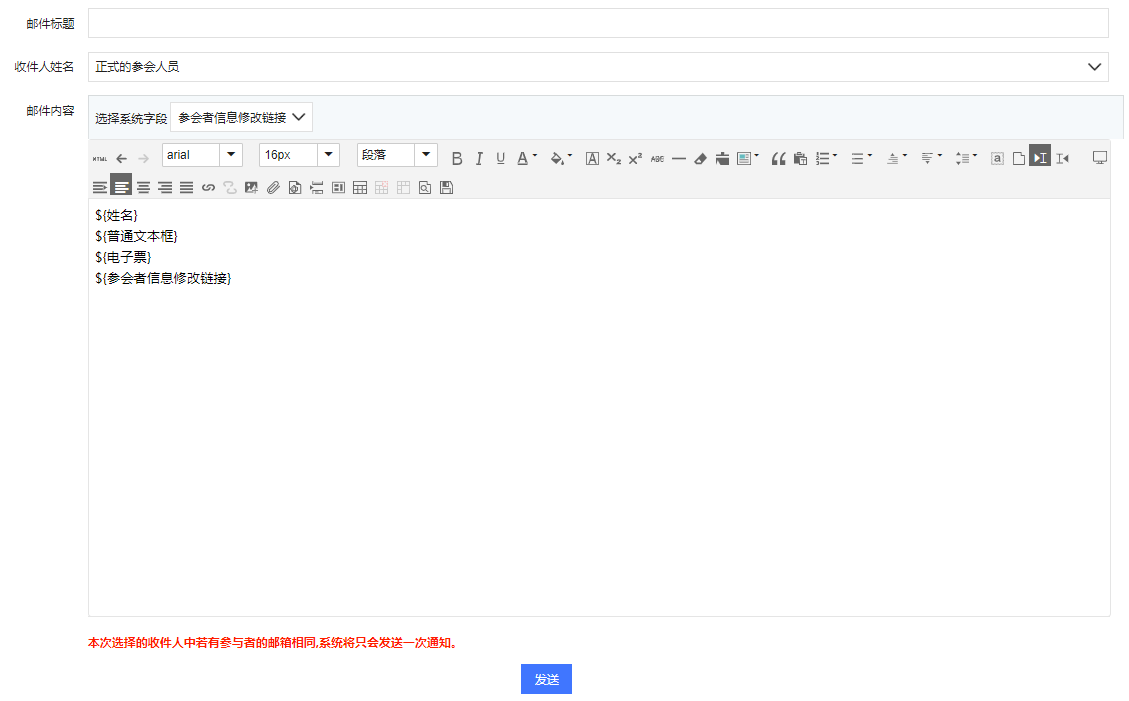This screenshot has width=1129, height=701.
Task: Align text to the right
Action: click(165, 188)
